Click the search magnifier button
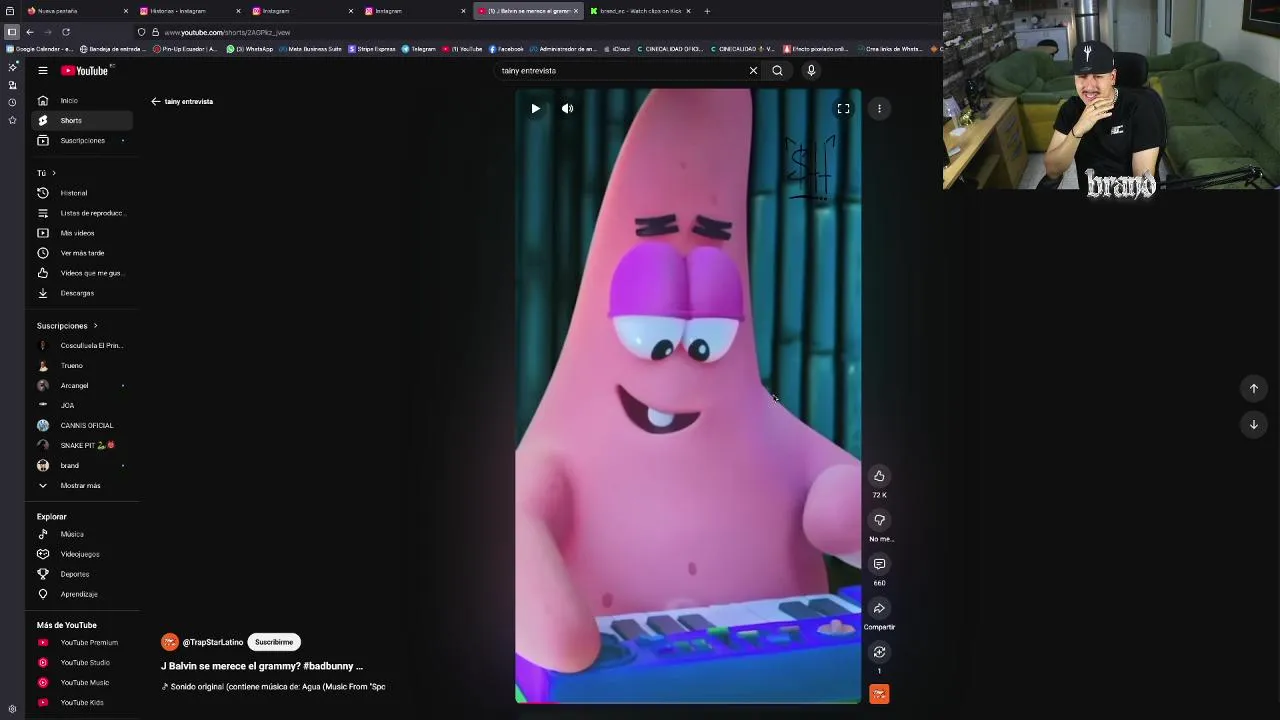Image resolution: width=1280 pixels, height=720 pixels. point(777,70)
